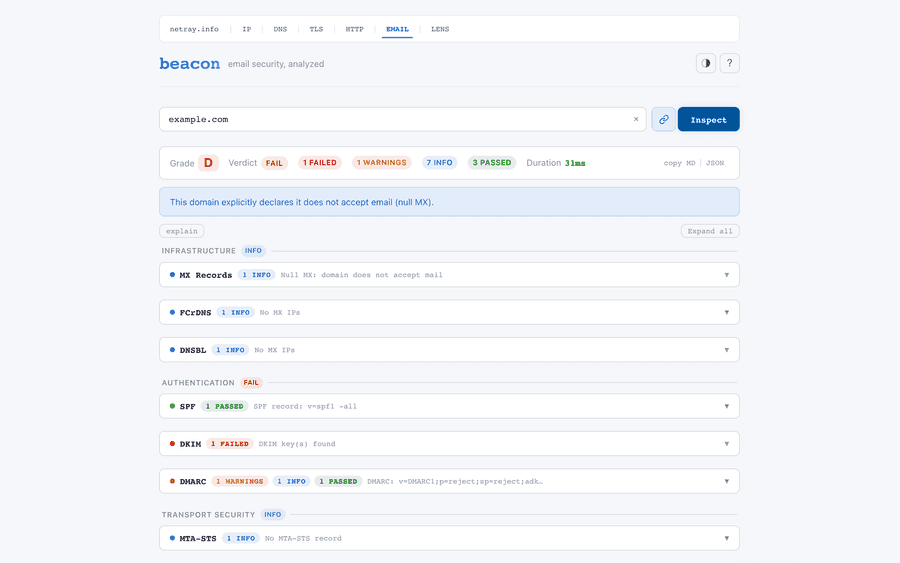900x563 pixels.
Task: Toggle the dark/light theme icon
Action: [x=706, y=63]
